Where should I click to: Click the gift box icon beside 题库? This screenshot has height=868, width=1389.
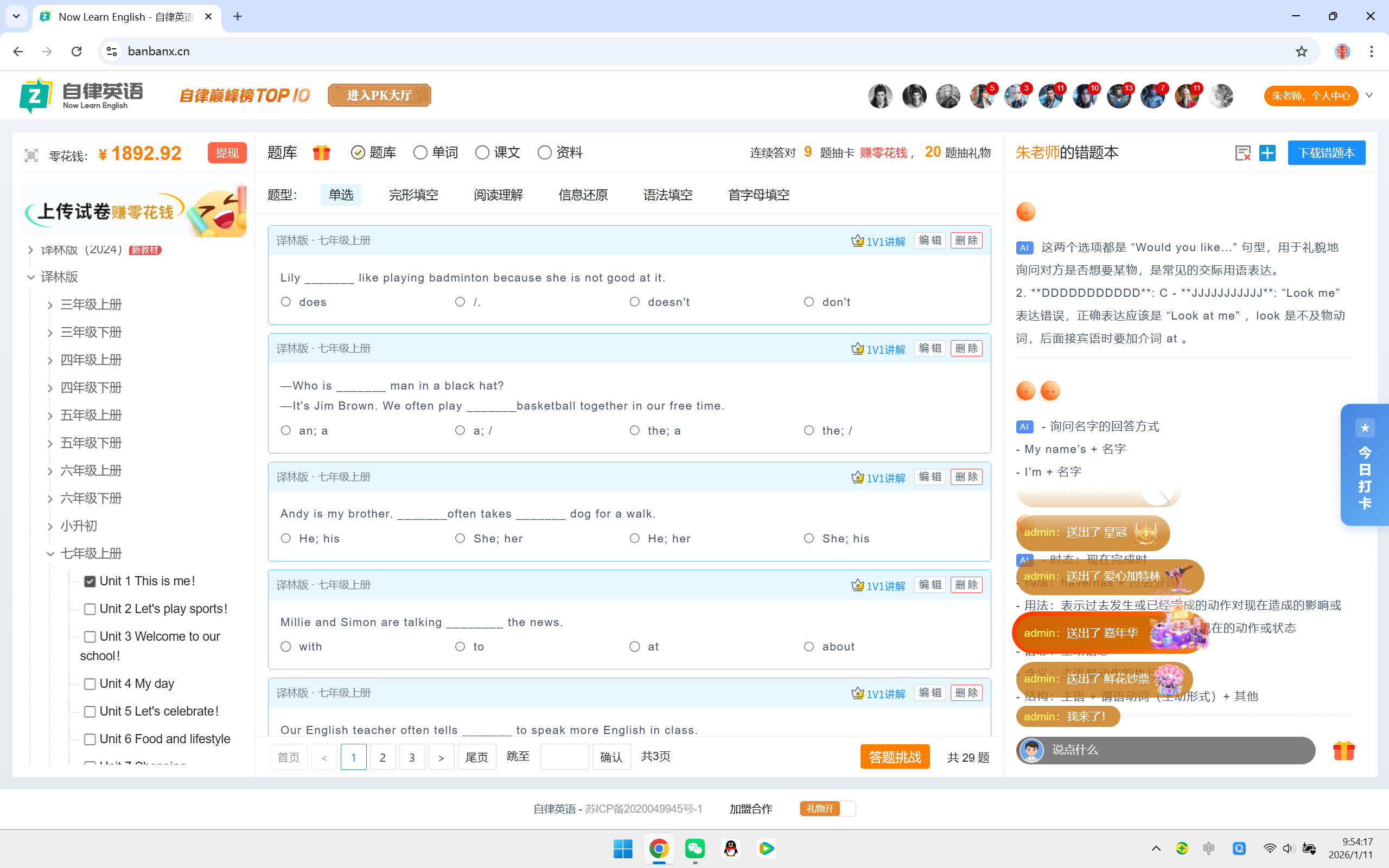pyautogui.click(x=321, y=152)
